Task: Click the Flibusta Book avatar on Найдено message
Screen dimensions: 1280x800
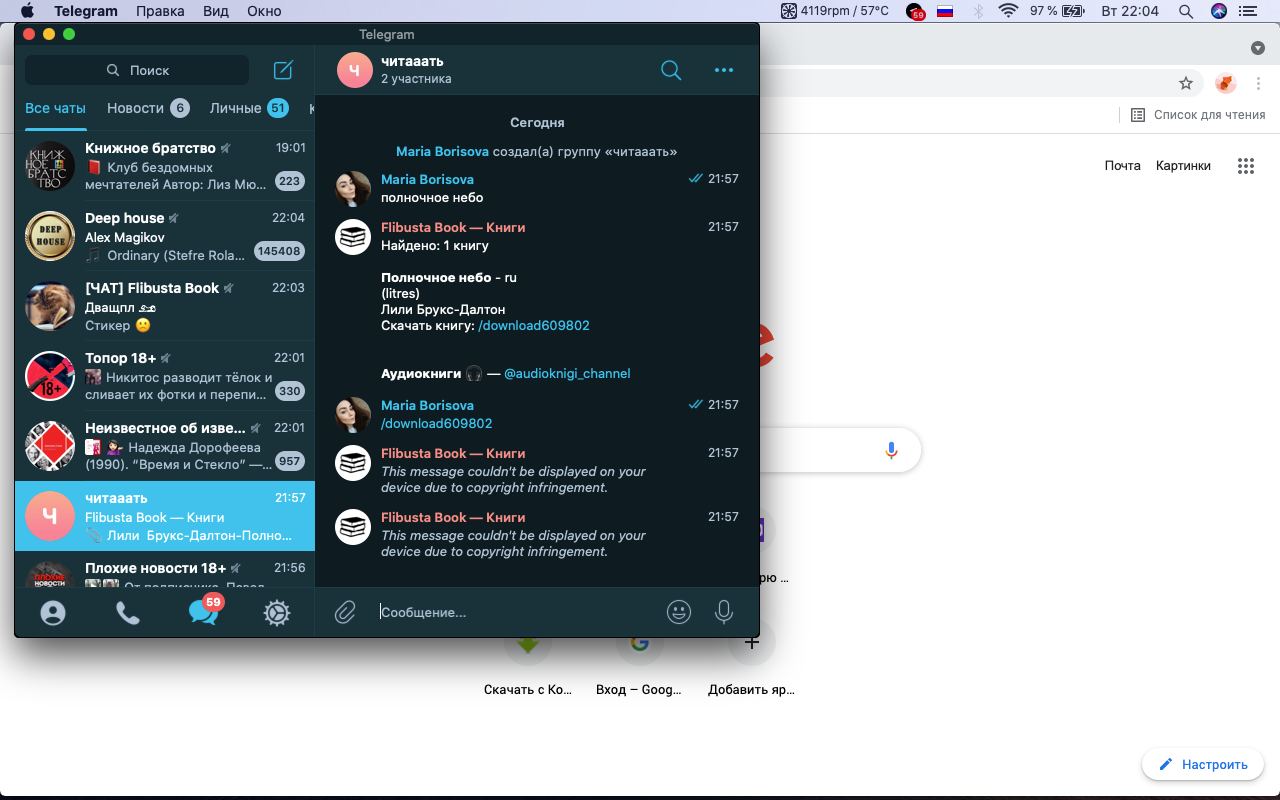Action: coord(353,237)
